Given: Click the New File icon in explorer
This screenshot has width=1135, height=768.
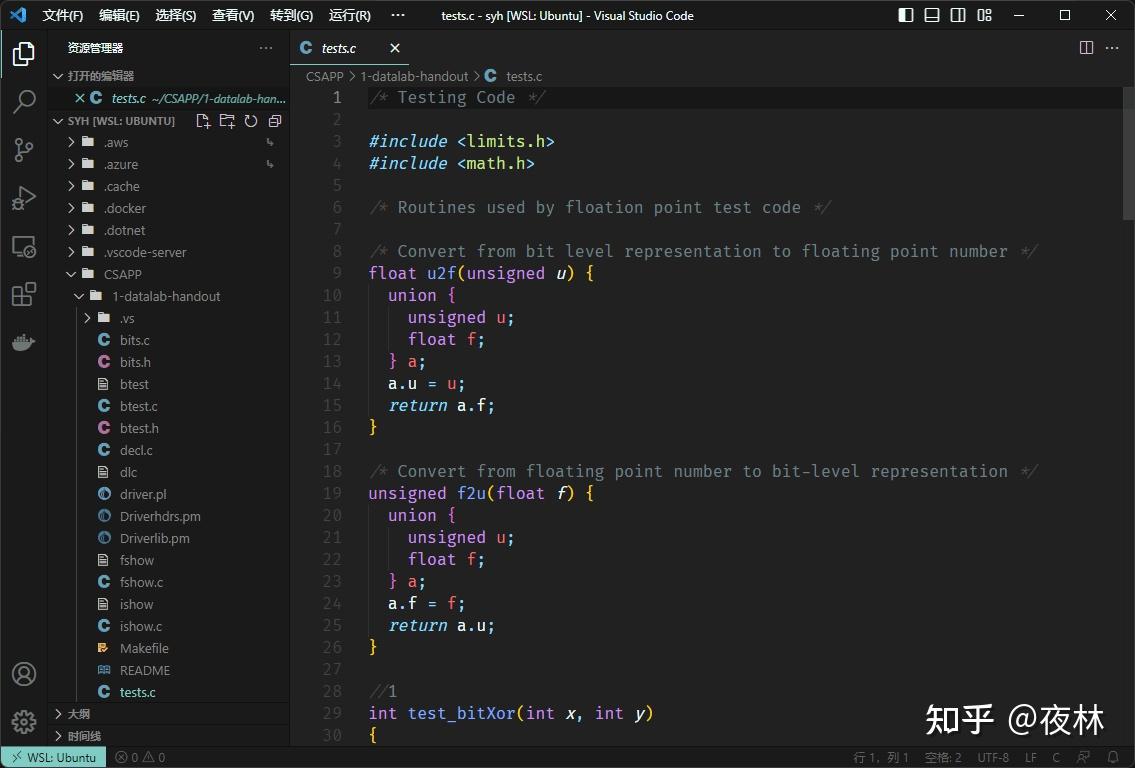Looking at the screenshot, I should [x=203, y=121].
